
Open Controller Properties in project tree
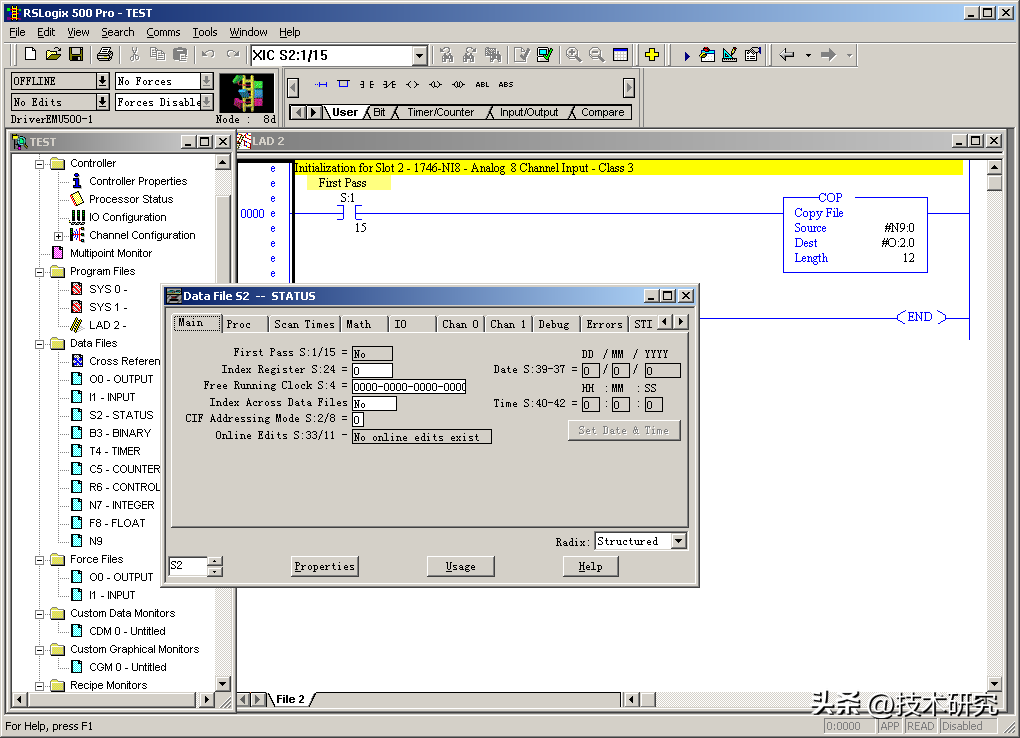pos(137,181)
